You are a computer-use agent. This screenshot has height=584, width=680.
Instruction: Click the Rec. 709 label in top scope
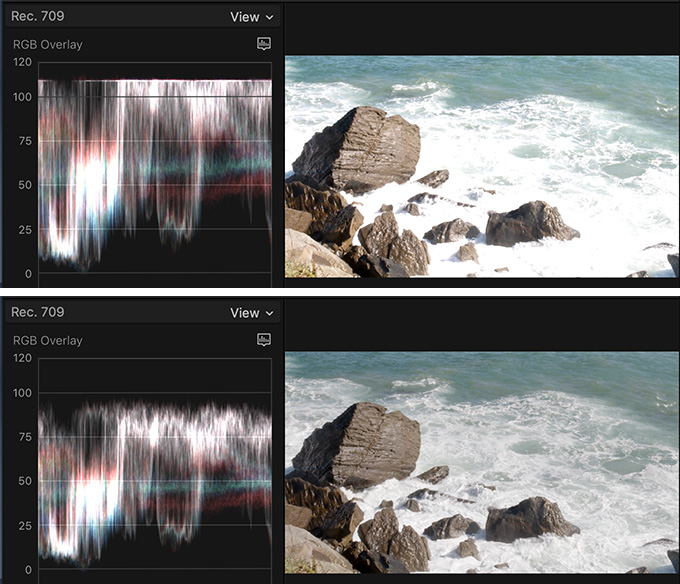[x=38, y=16]
